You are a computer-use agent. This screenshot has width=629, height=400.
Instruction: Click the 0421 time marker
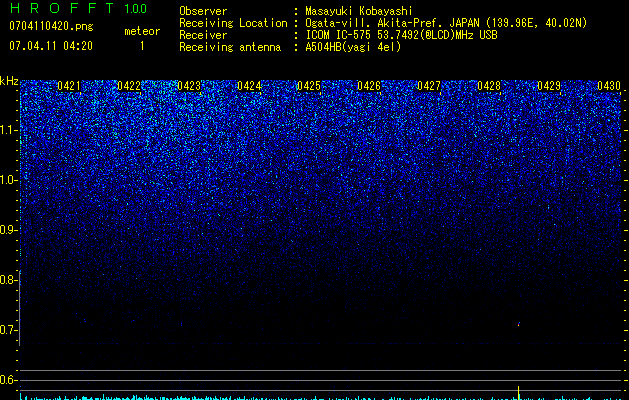69,86
